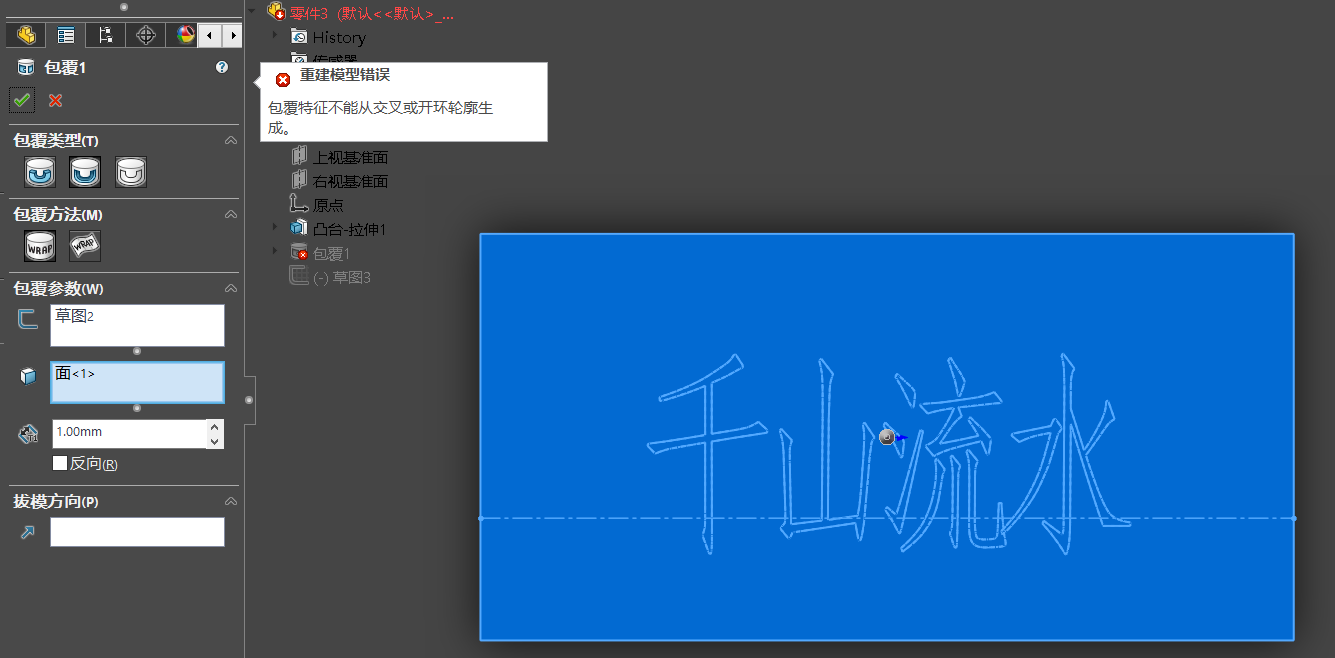Select the 零件3 root node in tree

click(x=371, y=14)
